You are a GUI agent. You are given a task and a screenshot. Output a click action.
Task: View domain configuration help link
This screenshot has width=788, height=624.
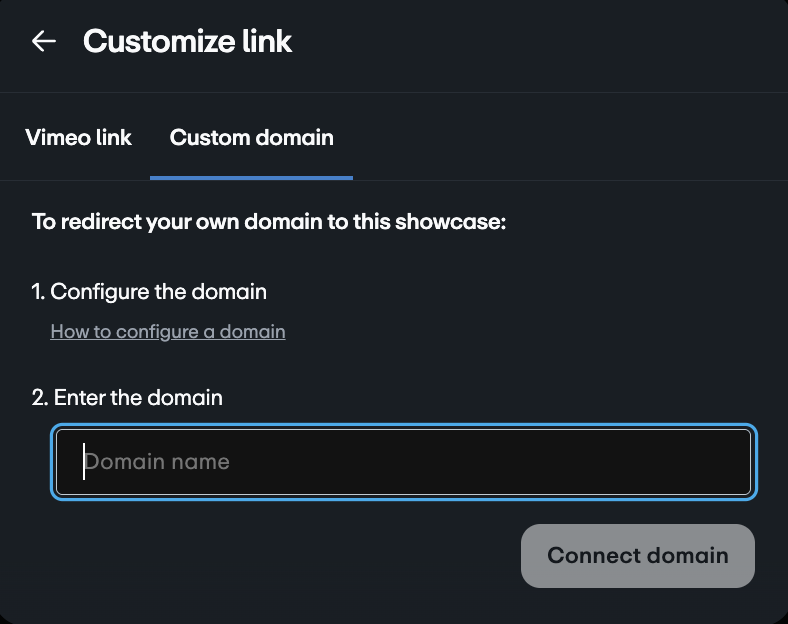click(168, 332)
